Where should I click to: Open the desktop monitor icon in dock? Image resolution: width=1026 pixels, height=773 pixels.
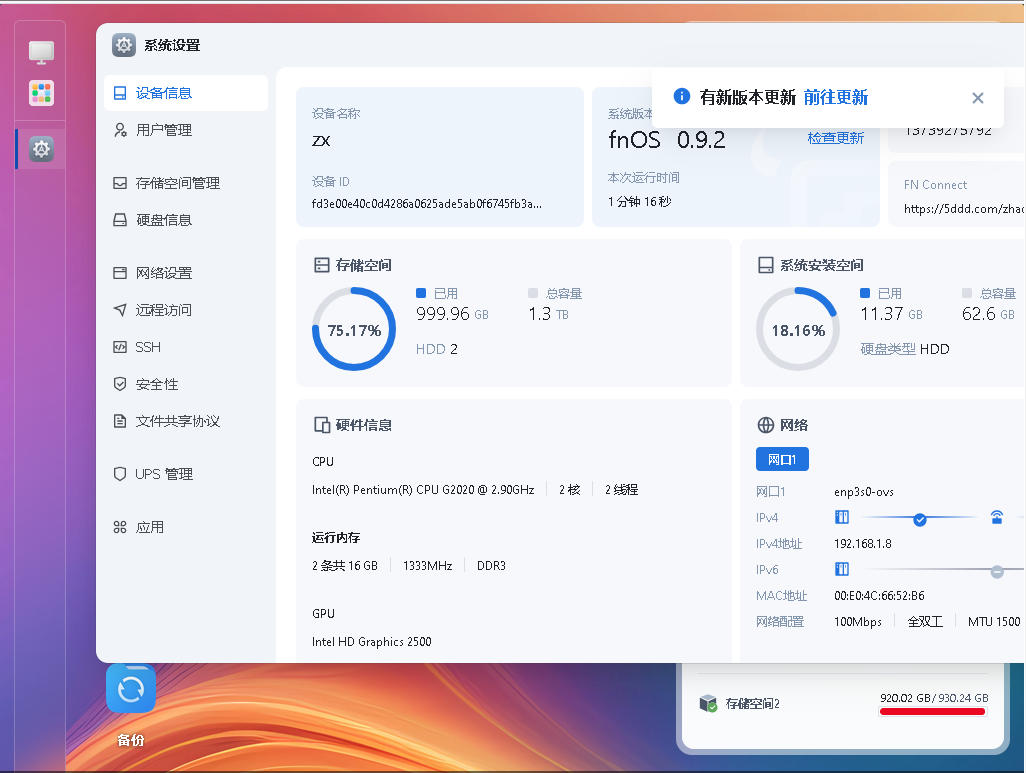coord(41,52)
